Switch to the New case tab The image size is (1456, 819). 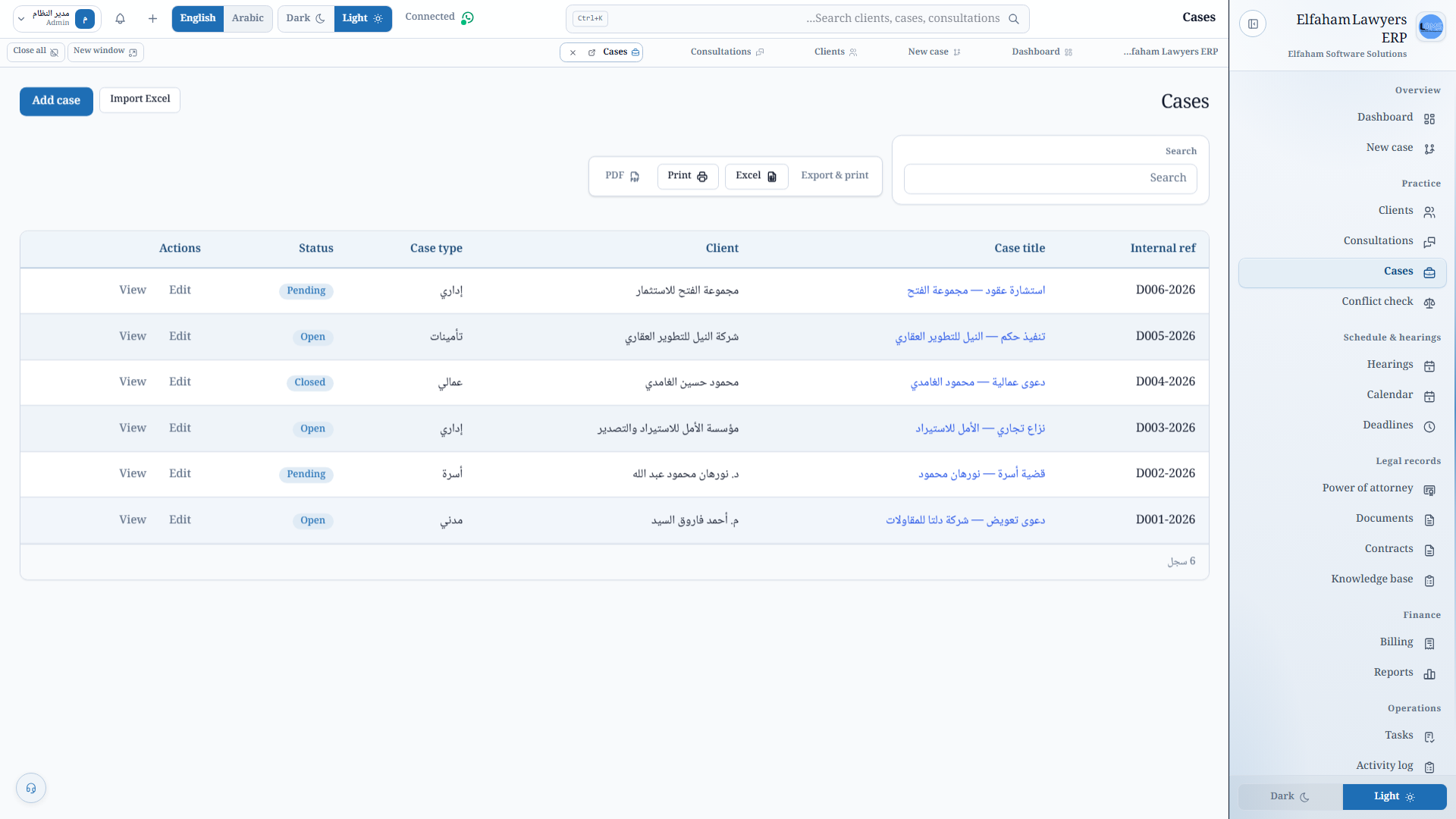tap(934, 52)
